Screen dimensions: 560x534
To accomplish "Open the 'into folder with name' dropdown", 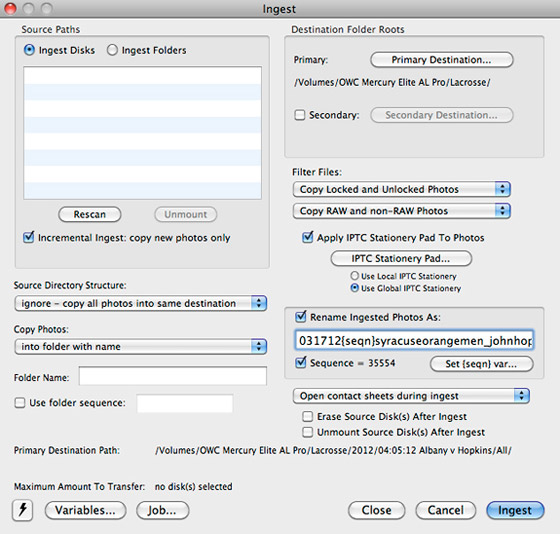I will [140, 346].
